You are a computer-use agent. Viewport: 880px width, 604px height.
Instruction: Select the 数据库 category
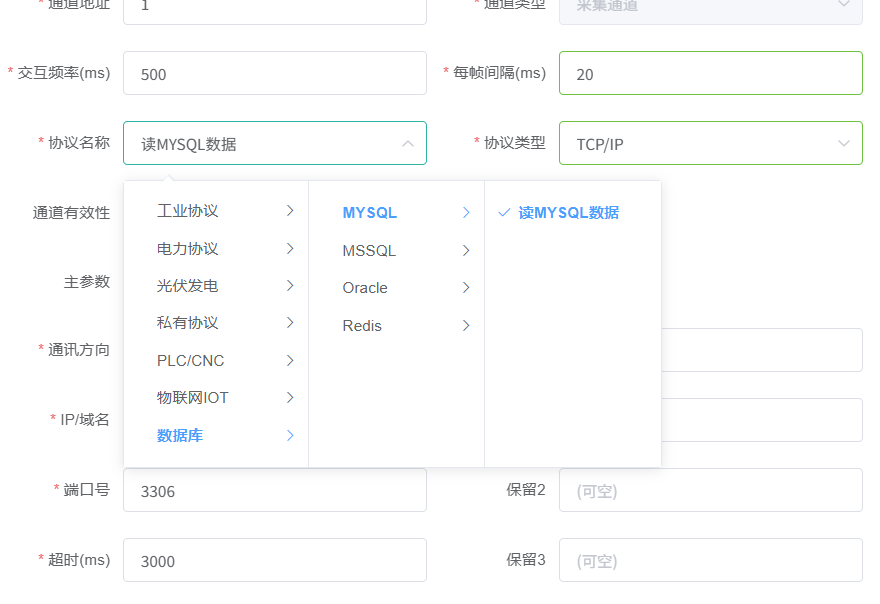click(x=180, y=435)
